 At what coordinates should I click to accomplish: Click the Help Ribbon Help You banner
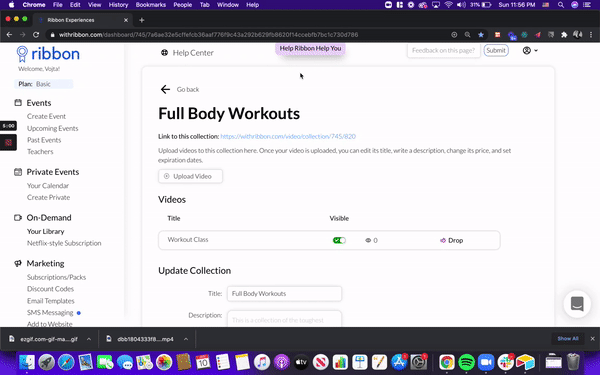pyautogui.click(x=310, y=49)
